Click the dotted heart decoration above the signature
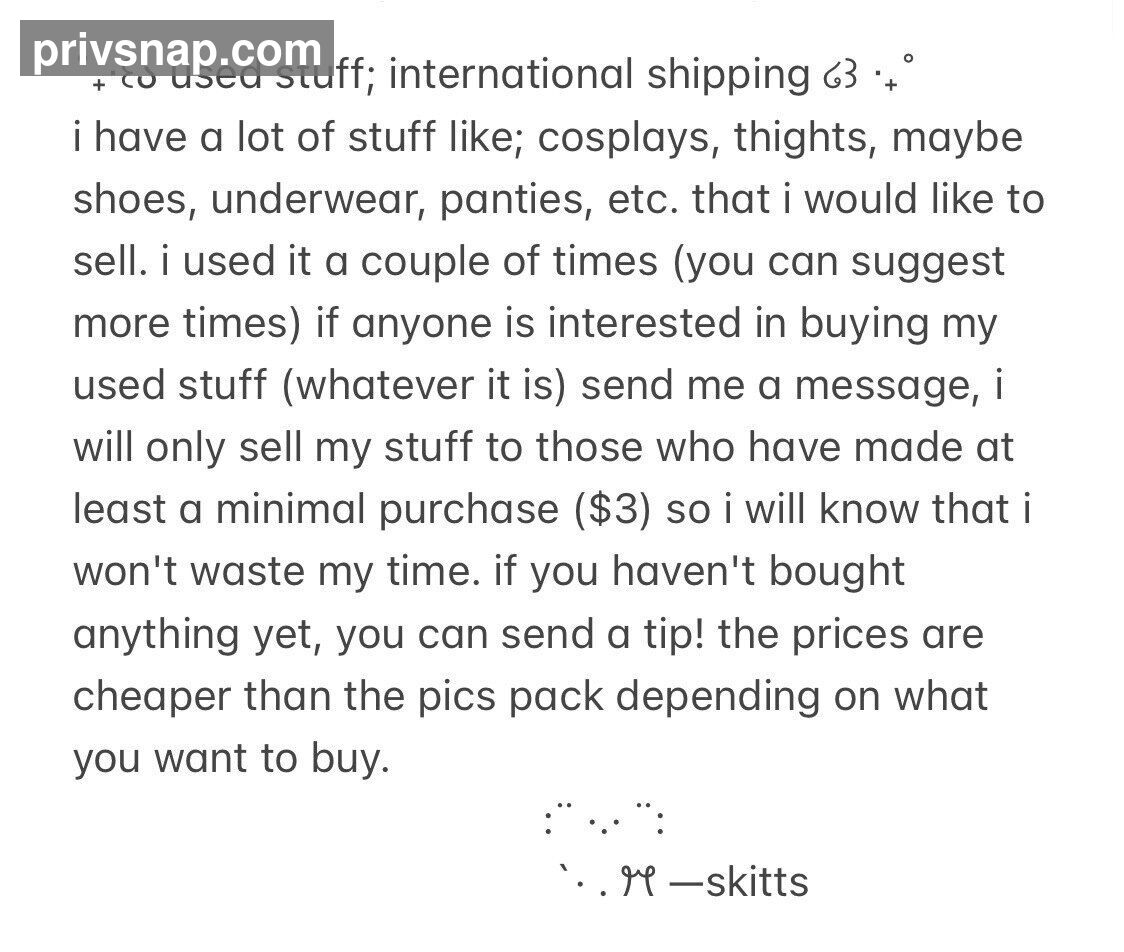The width and height of the screenshot is (1124, 952). tap(605, 820)
